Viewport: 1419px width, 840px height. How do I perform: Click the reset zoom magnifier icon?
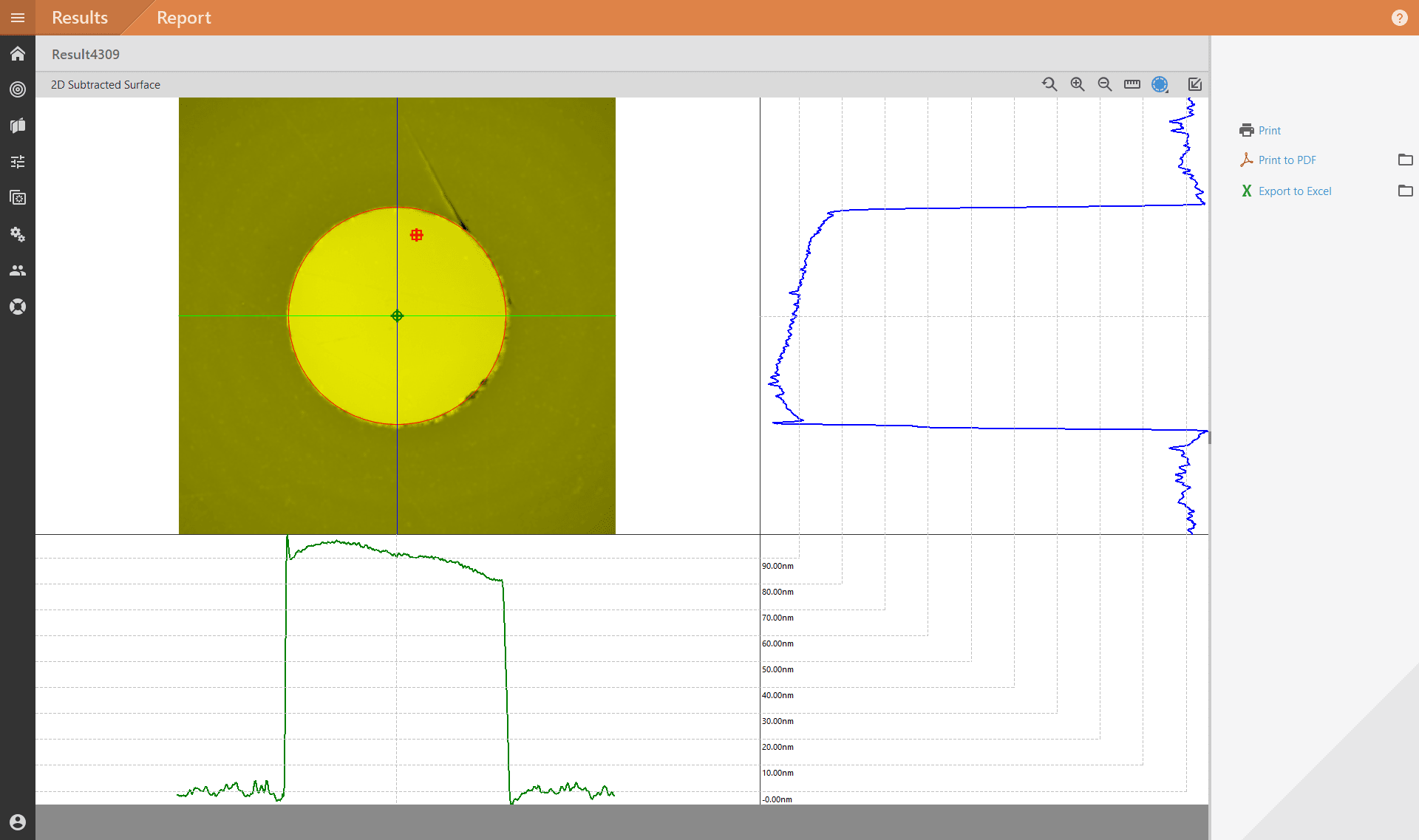1049,84
